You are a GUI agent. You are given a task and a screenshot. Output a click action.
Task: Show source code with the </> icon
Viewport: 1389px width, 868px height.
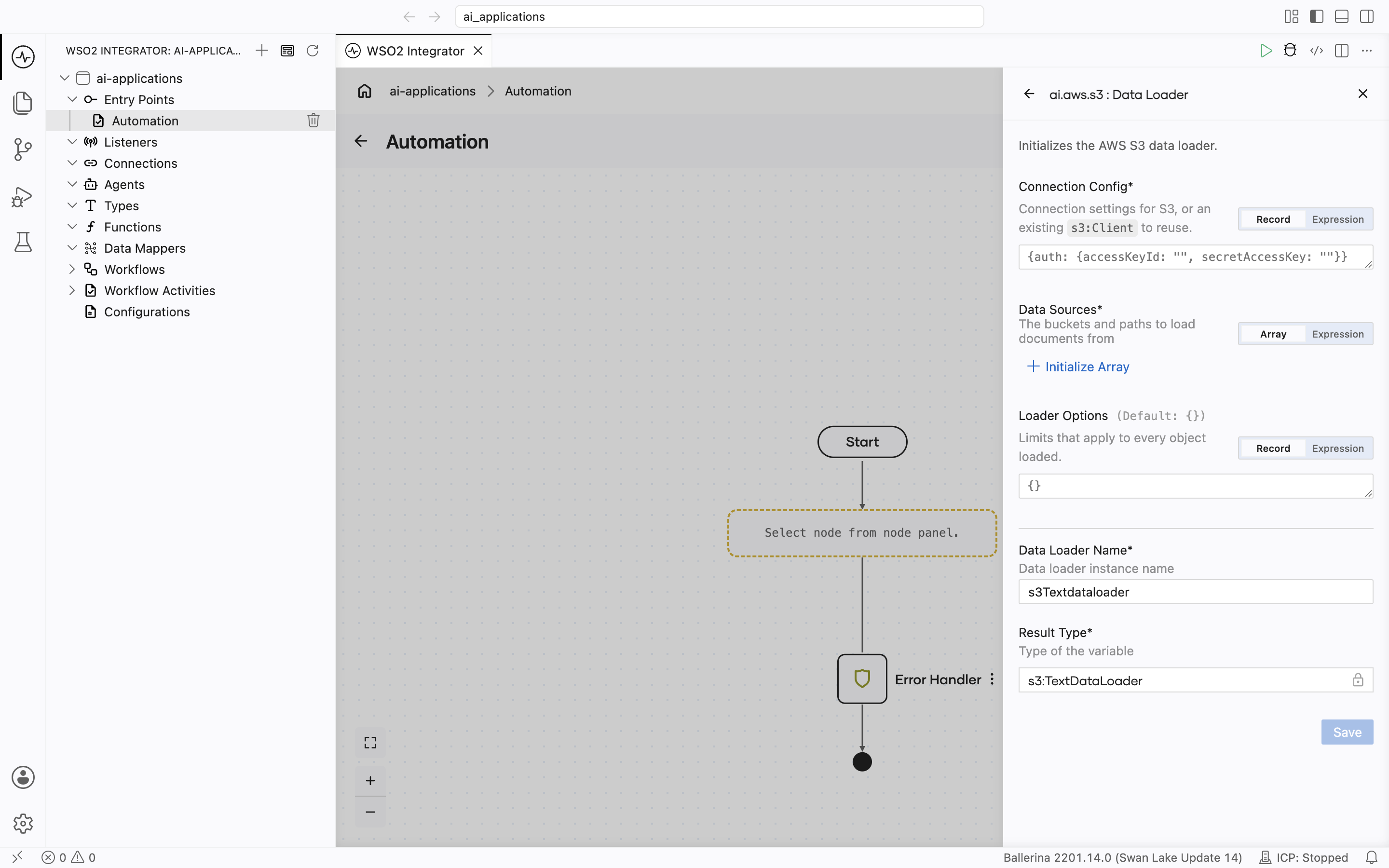click(1317, 51)
